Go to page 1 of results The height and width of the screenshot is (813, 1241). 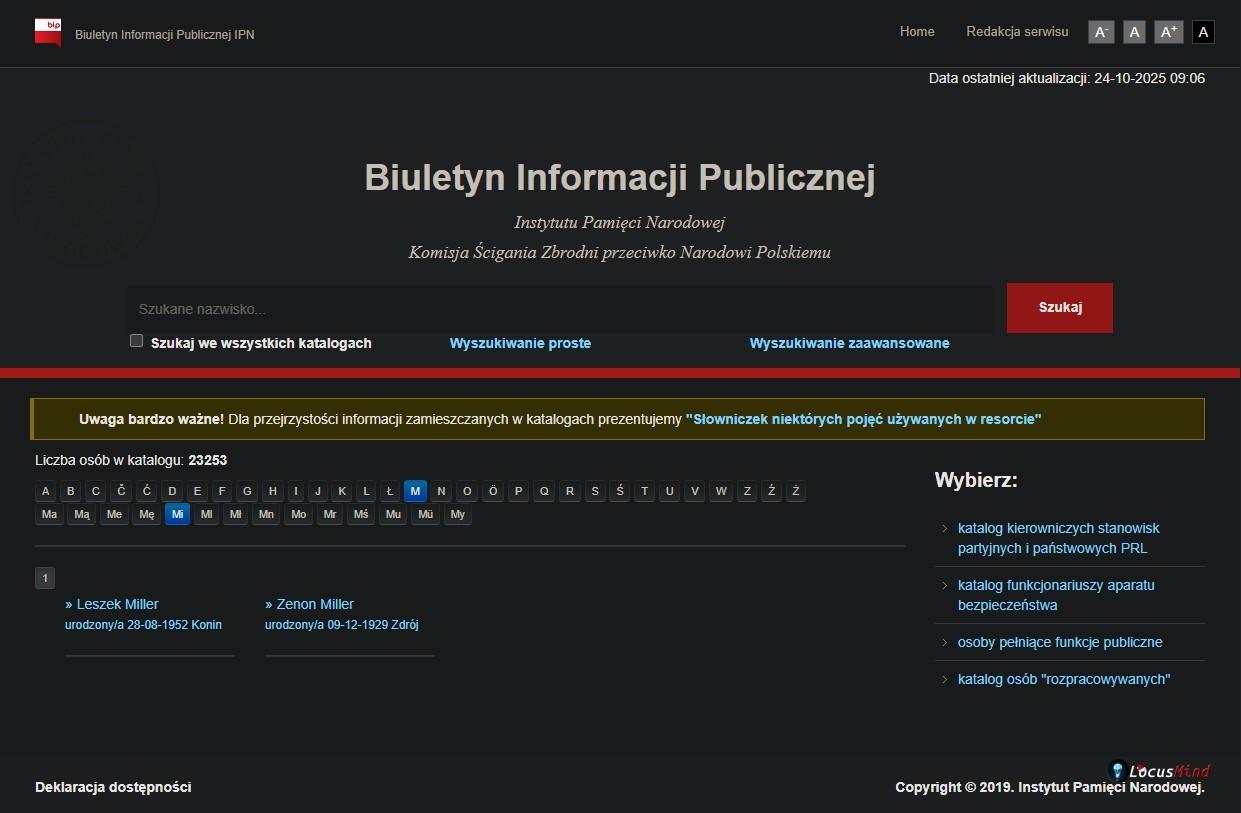click(x=45, y=578)
